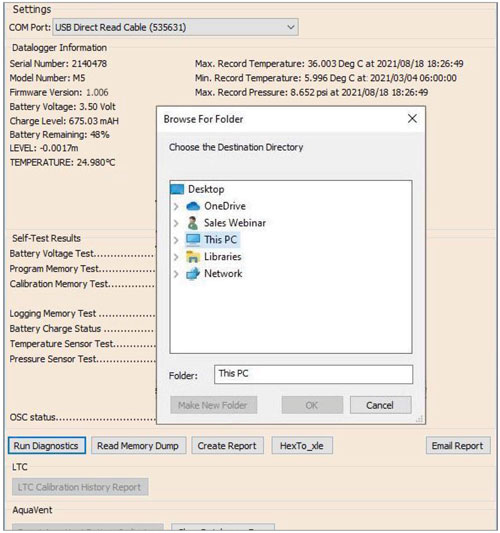Click the Network icon

tap(193, 273)
